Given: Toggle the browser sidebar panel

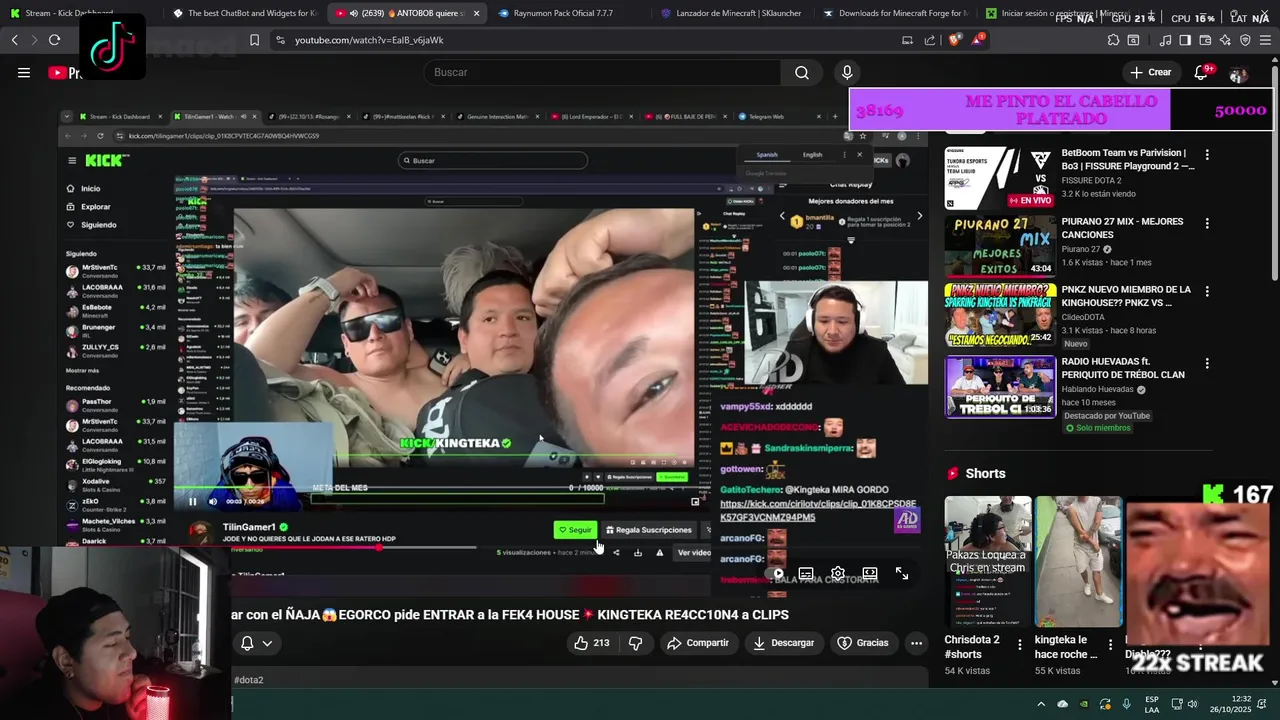Looking at the screenshot, I should tap(1185, 40).
